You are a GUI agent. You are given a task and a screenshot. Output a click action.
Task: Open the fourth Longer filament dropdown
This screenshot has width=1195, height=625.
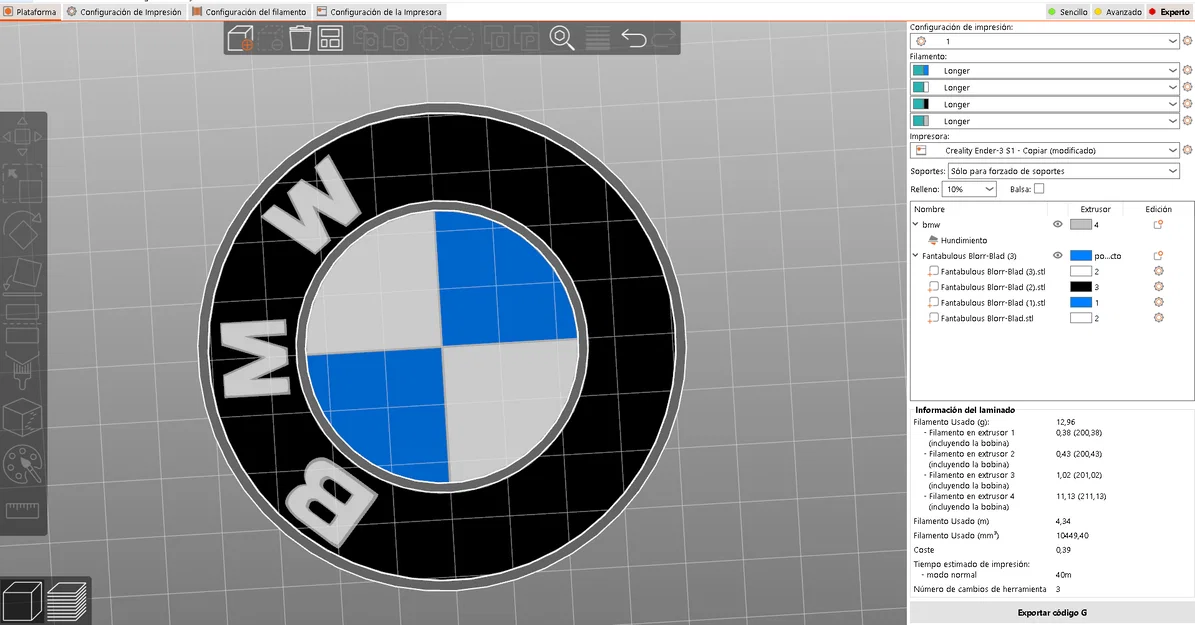[x=1044, y=120]
